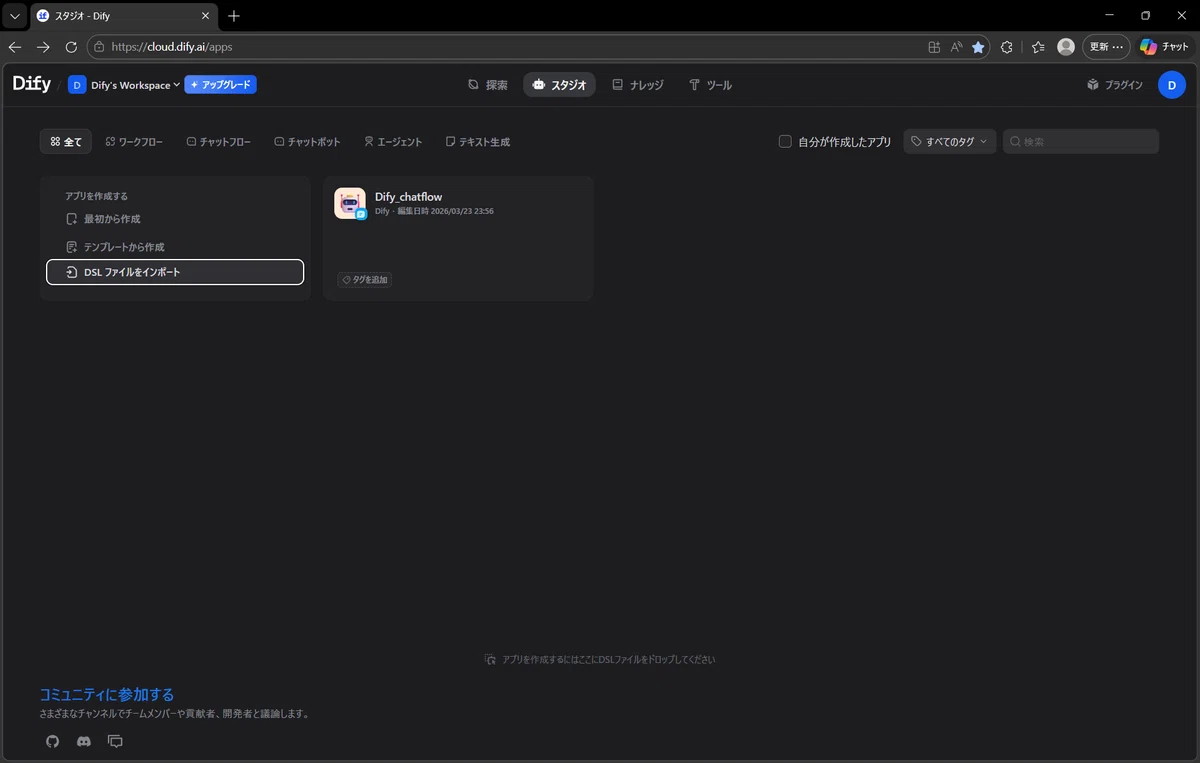1200x763 pixels.
Task: Click the read aloud icon in address bar
Action: coord(956,47)
